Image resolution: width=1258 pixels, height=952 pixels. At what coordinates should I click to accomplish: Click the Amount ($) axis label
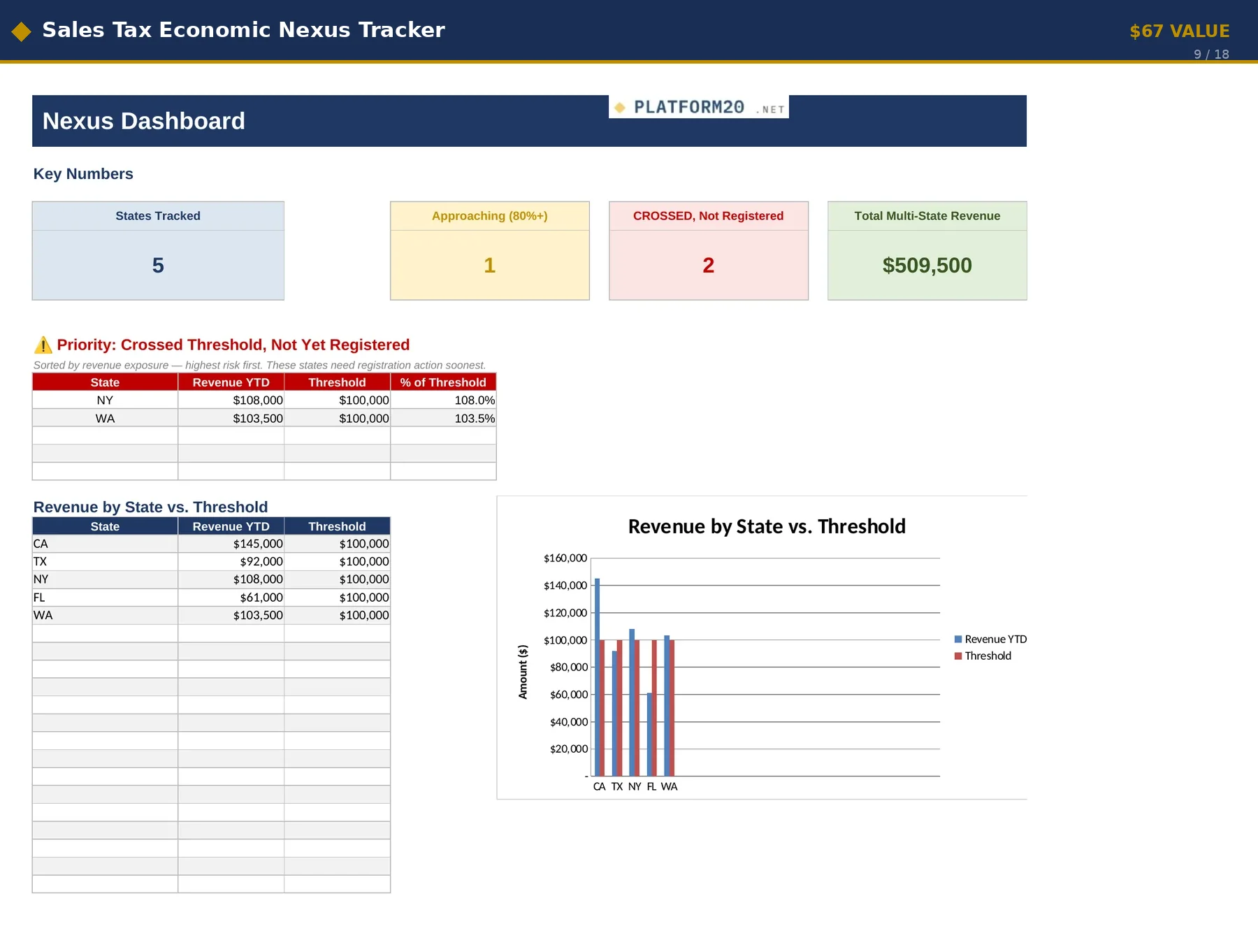pyautogui.click(x=523, y=672)
